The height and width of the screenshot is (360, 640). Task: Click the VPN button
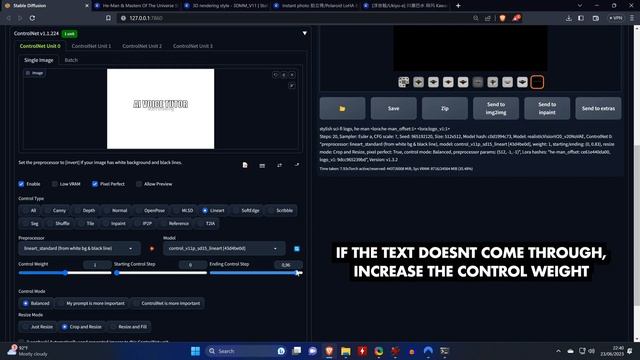(x=616, y=18)
